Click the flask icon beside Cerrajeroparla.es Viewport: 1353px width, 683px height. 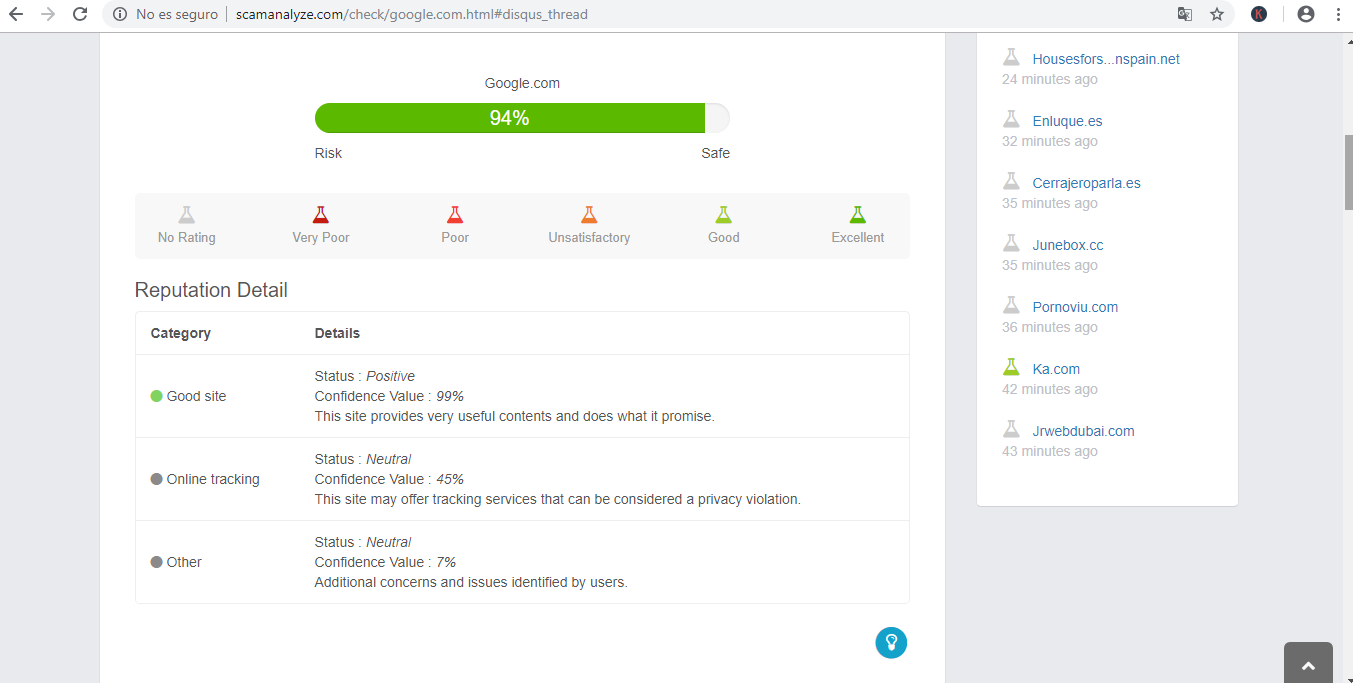pyautogui.click(x=1012, y=182)
